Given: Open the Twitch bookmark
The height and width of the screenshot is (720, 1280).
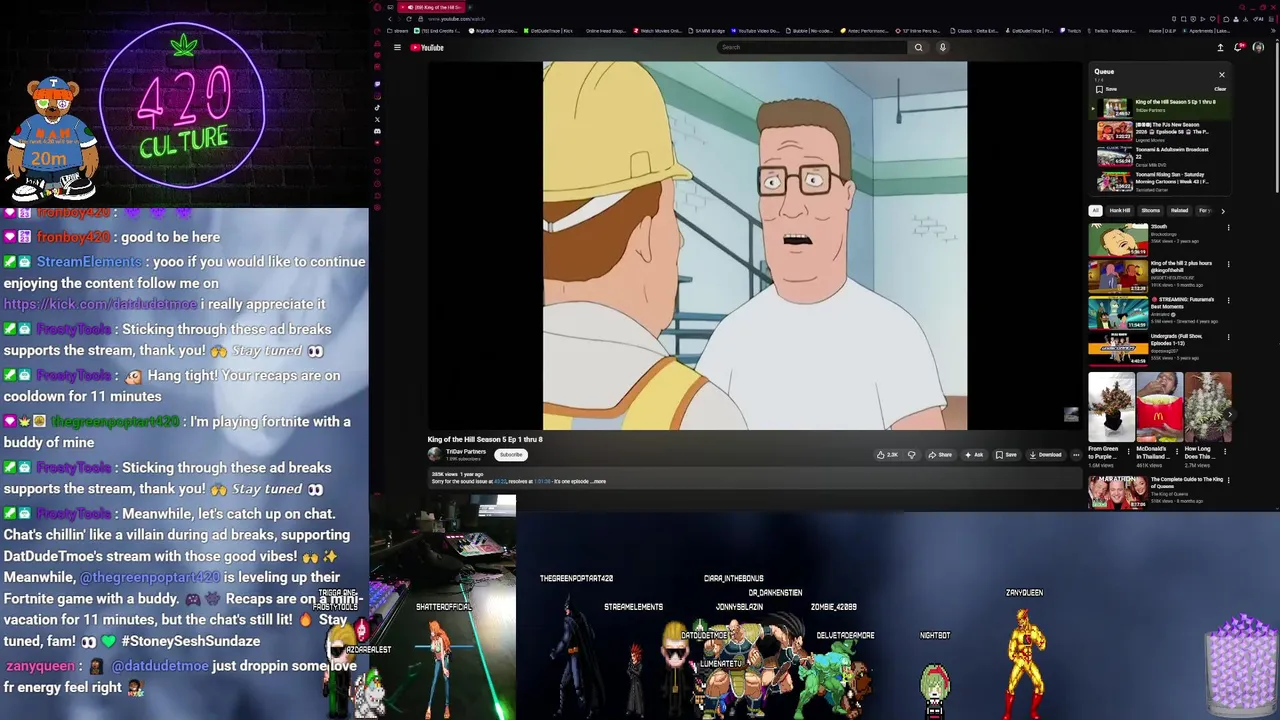Looking at the screenshot, I should pos(1071,31).
